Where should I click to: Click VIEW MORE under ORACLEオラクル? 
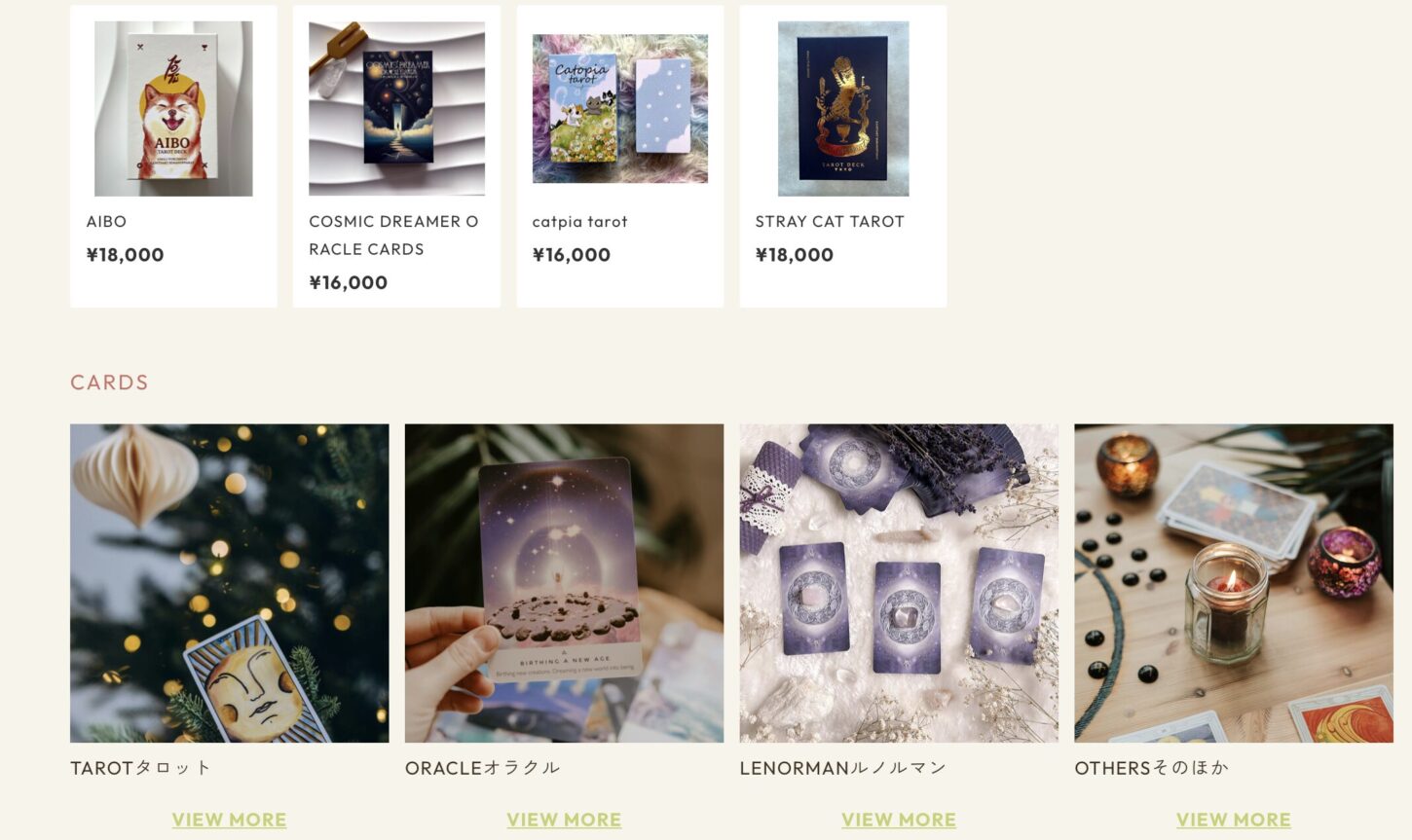pos(564,820)
